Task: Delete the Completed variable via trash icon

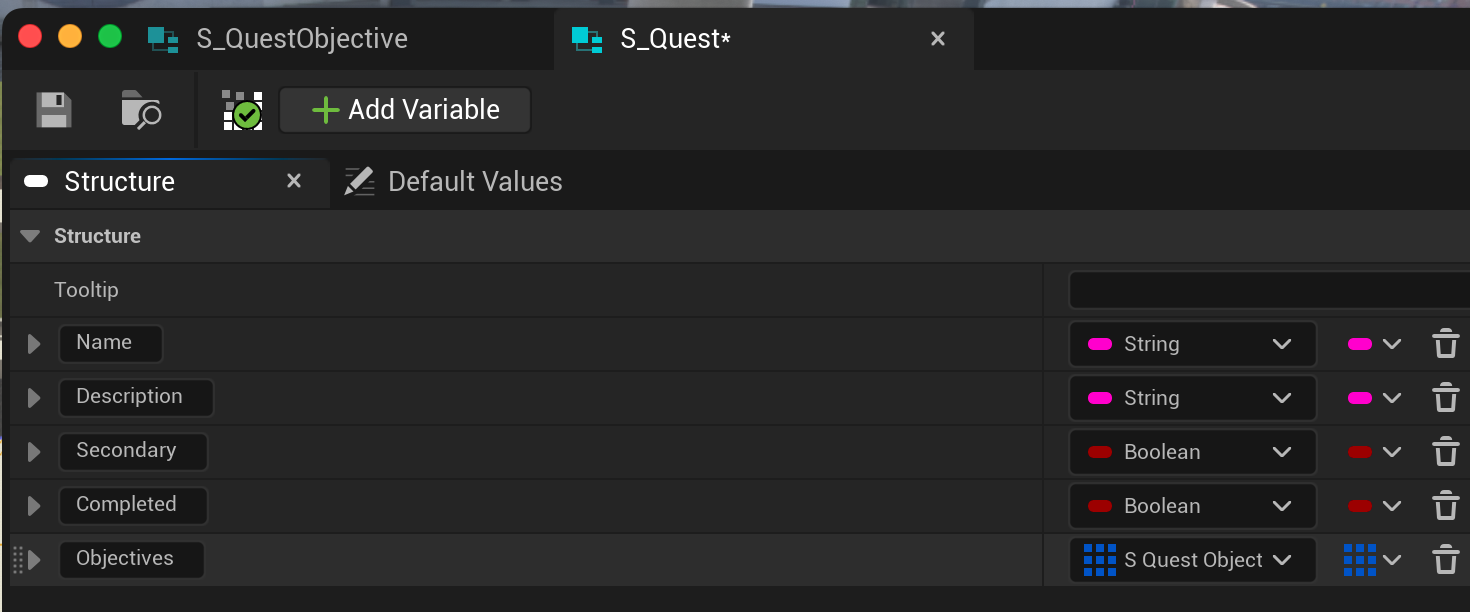Action: 1445,506
